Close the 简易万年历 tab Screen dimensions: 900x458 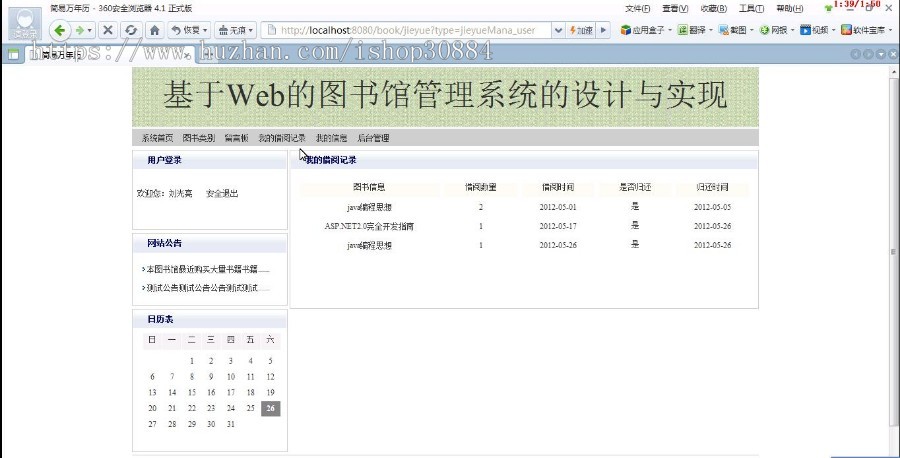(x=187, y=55)
